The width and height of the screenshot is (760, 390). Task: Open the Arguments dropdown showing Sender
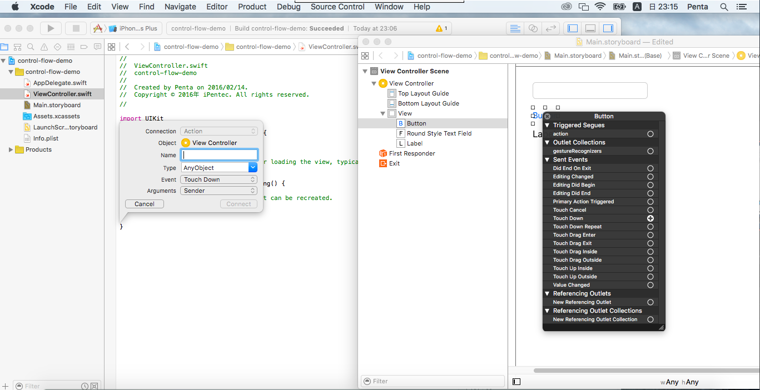pyautogui.click(x=219, y=191)
